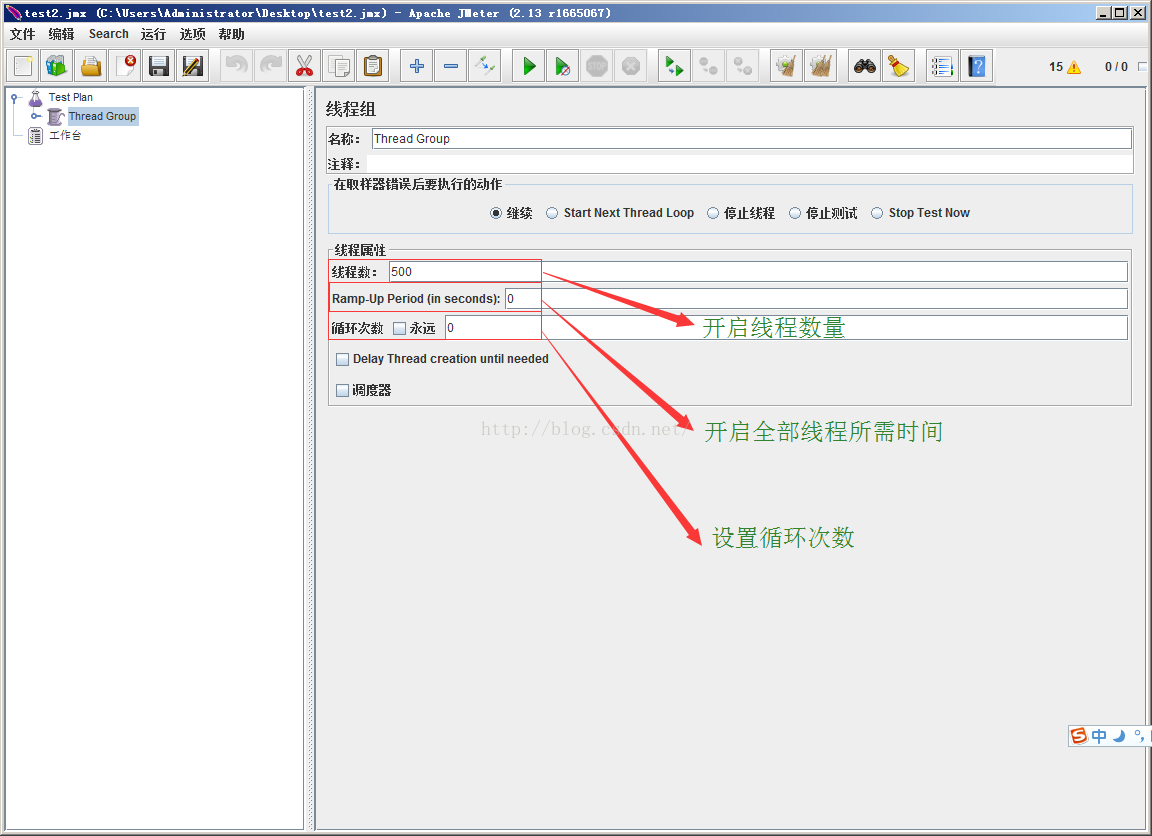Select Thread Group in the tree
The width and height of the screenshot is (1152, 836).
(102, 116)
